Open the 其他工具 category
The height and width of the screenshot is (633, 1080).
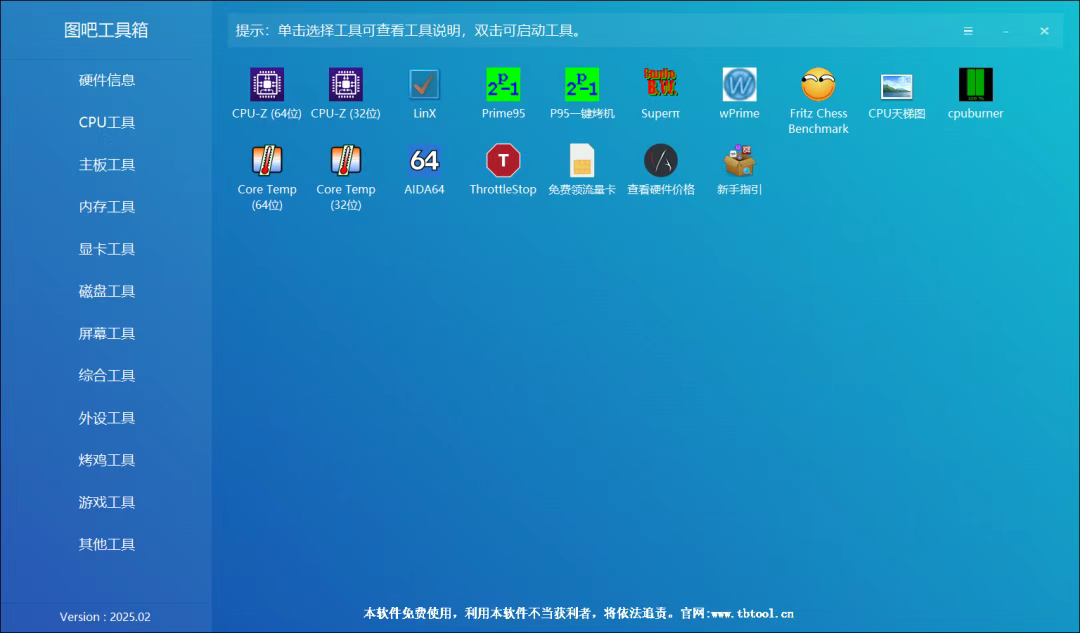tap(107, 544)
